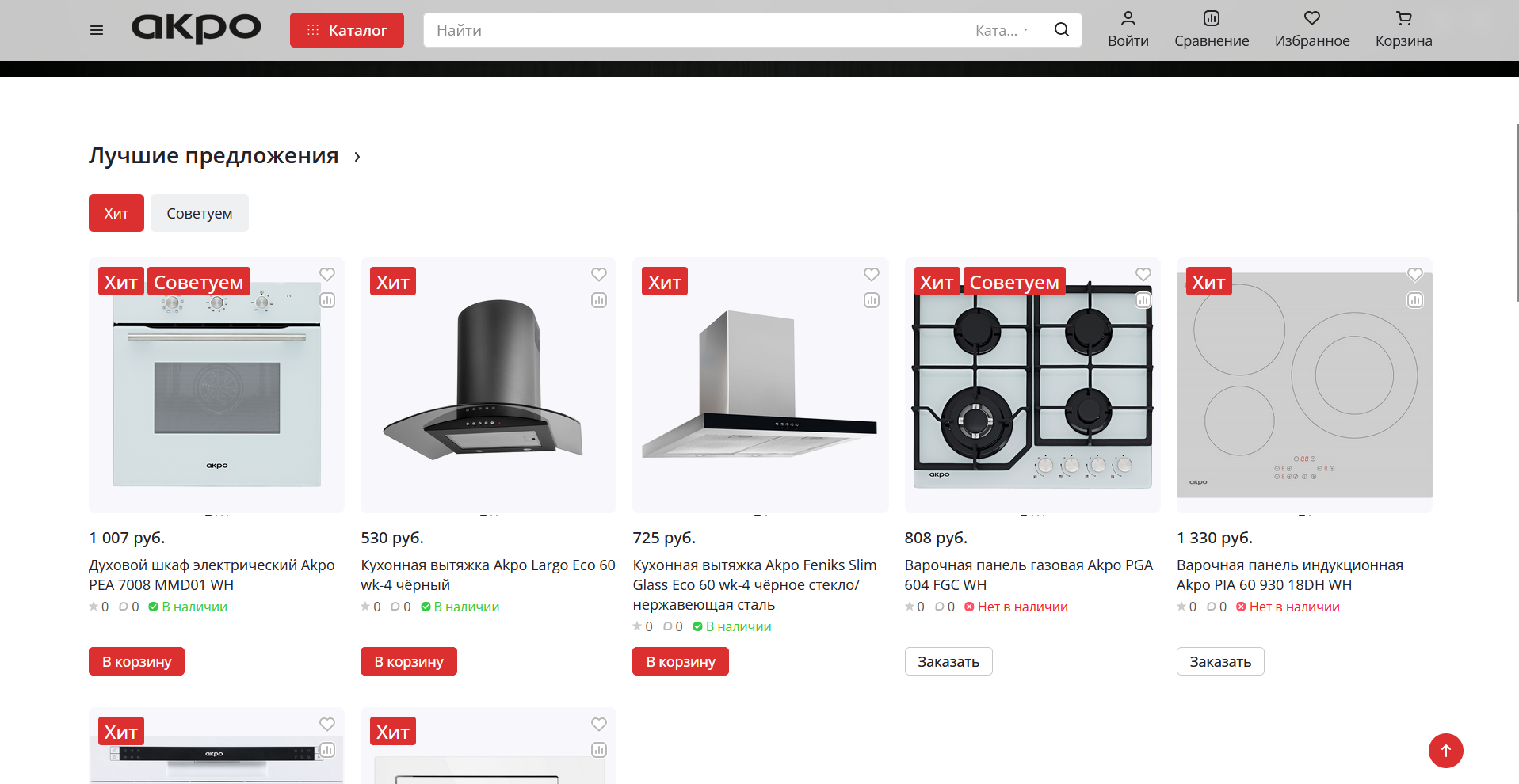Click the search magnifier icon
This screenshot has width=1519, height=784.
coord(1062,30)
